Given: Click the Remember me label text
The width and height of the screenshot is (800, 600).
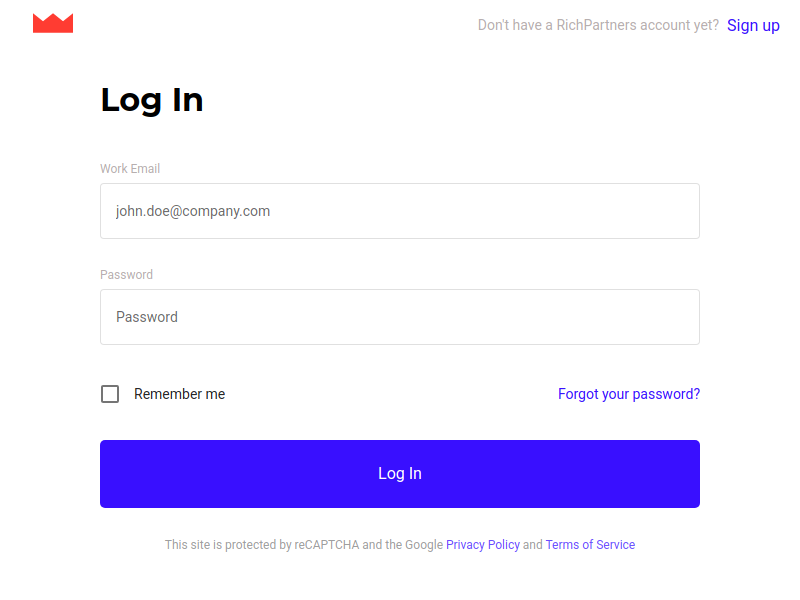Looking at the screenshot, I should (x=180, y=394).
